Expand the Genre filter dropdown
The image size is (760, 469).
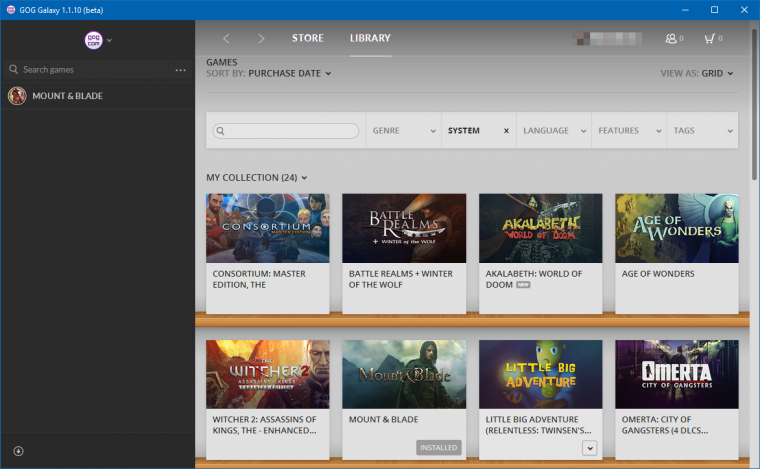pos(404,131)
